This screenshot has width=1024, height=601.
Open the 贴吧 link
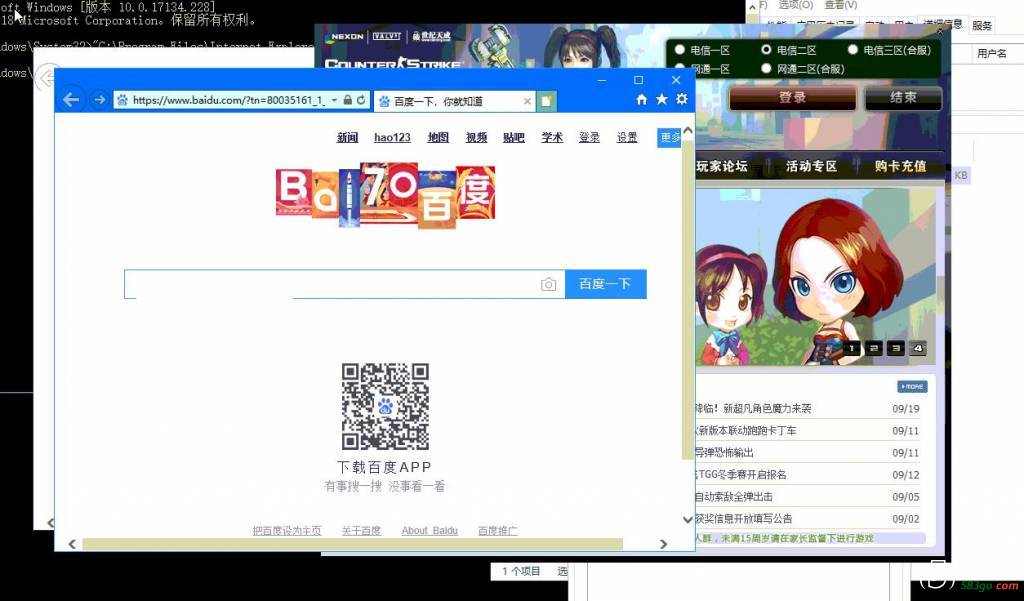click(514, 137)
